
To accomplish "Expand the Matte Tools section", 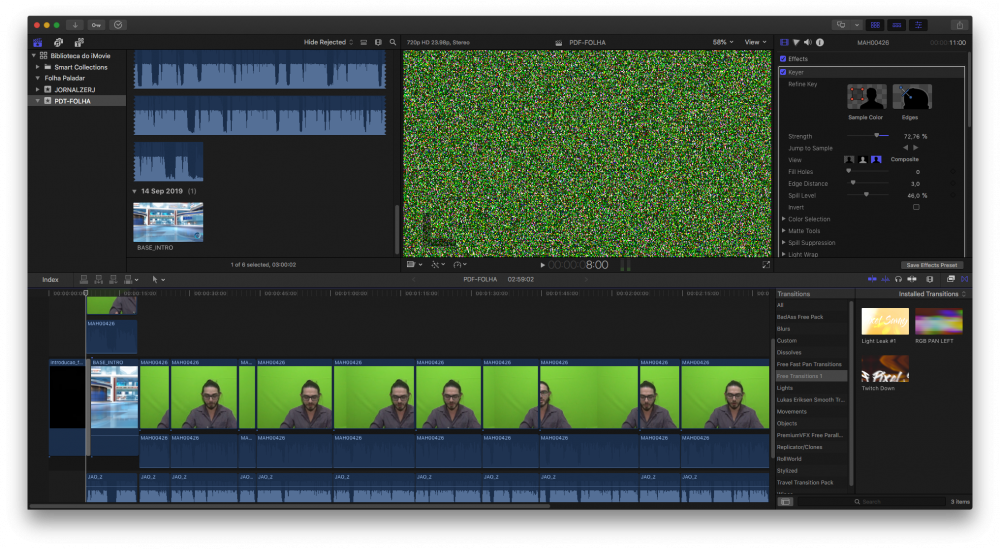I will coord(784,231).
